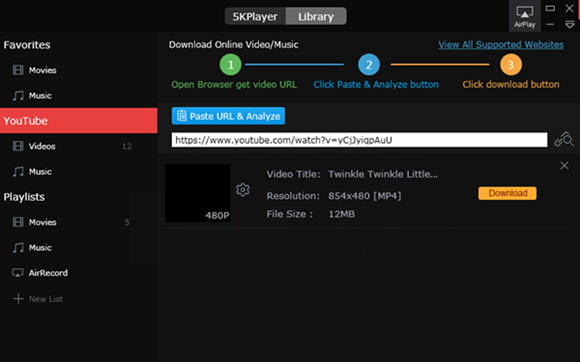Close the 5KPlayer window
The image size is (580, 362).
click(x=570, y=8)
